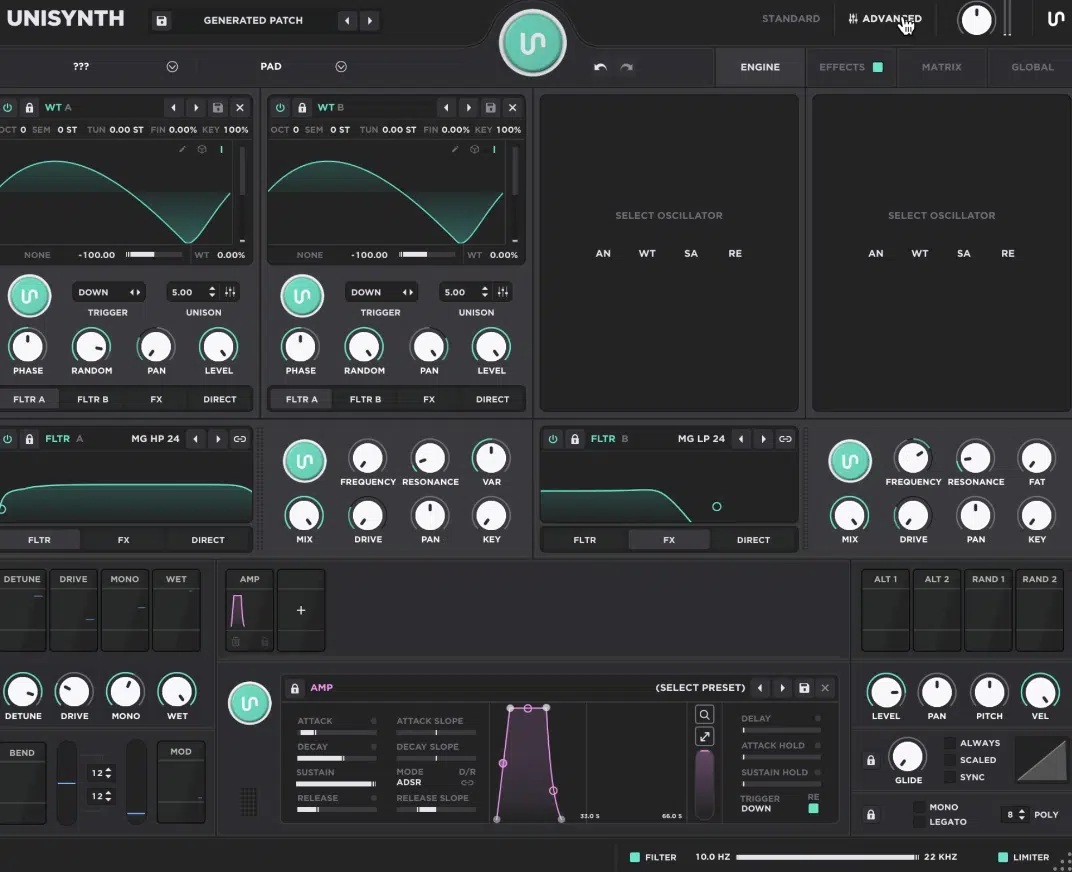Click the lock icon next to GLIDE knob
1072x872 pixels.
click(x=870, y=760)
